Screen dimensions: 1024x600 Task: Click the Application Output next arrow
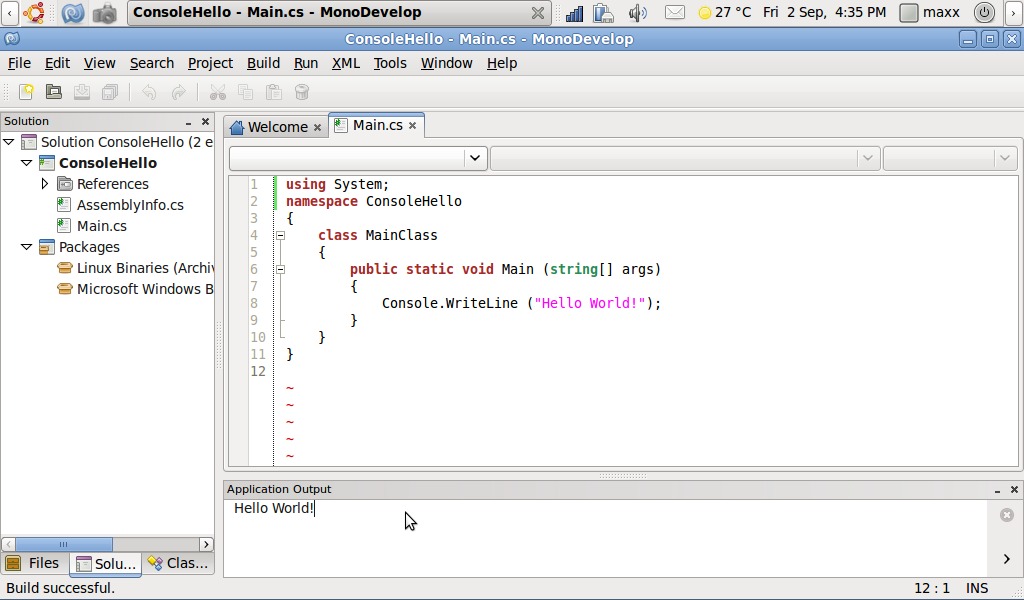point(1006,559)
